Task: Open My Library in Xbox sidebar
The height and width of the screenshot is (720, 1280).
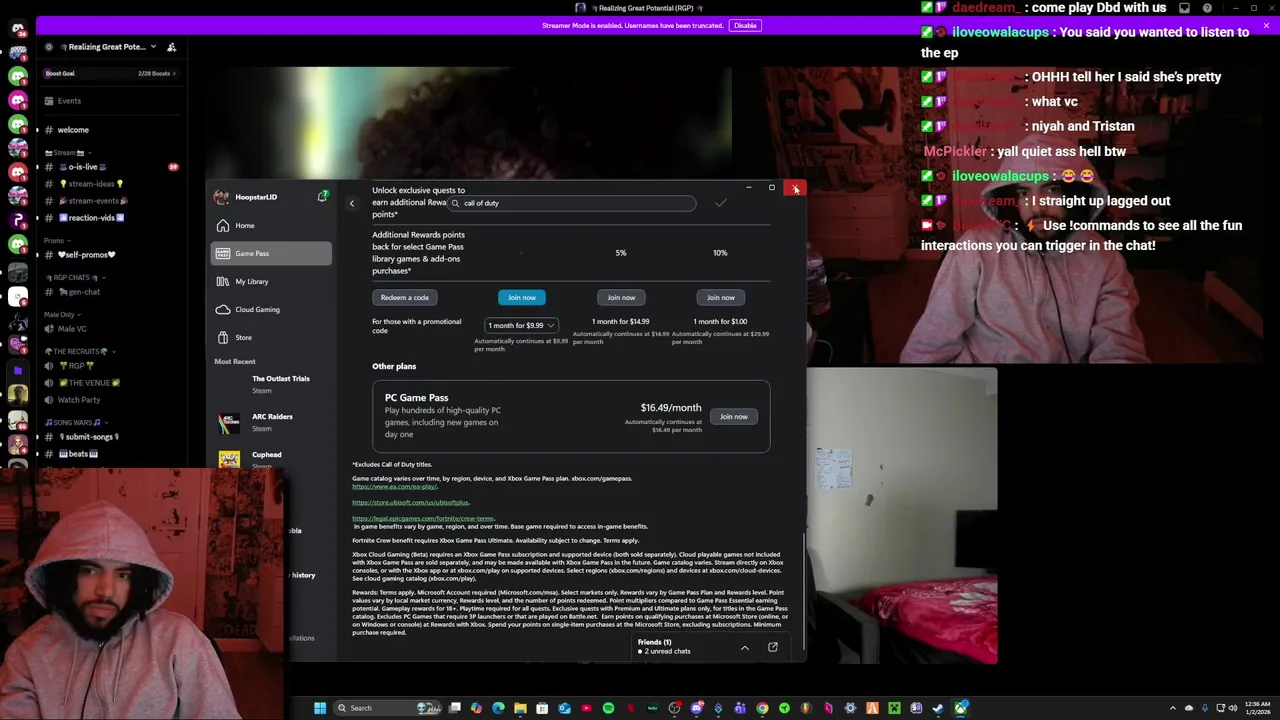Action: point(270,281)
